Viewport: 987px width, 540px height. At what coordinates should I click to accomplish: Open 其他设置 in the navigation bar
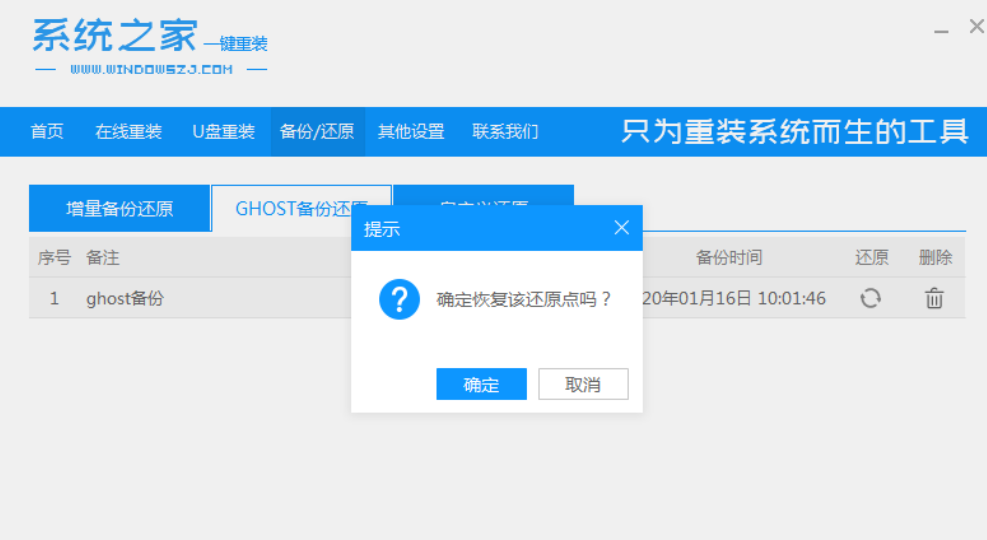click(x=410, y=132)
